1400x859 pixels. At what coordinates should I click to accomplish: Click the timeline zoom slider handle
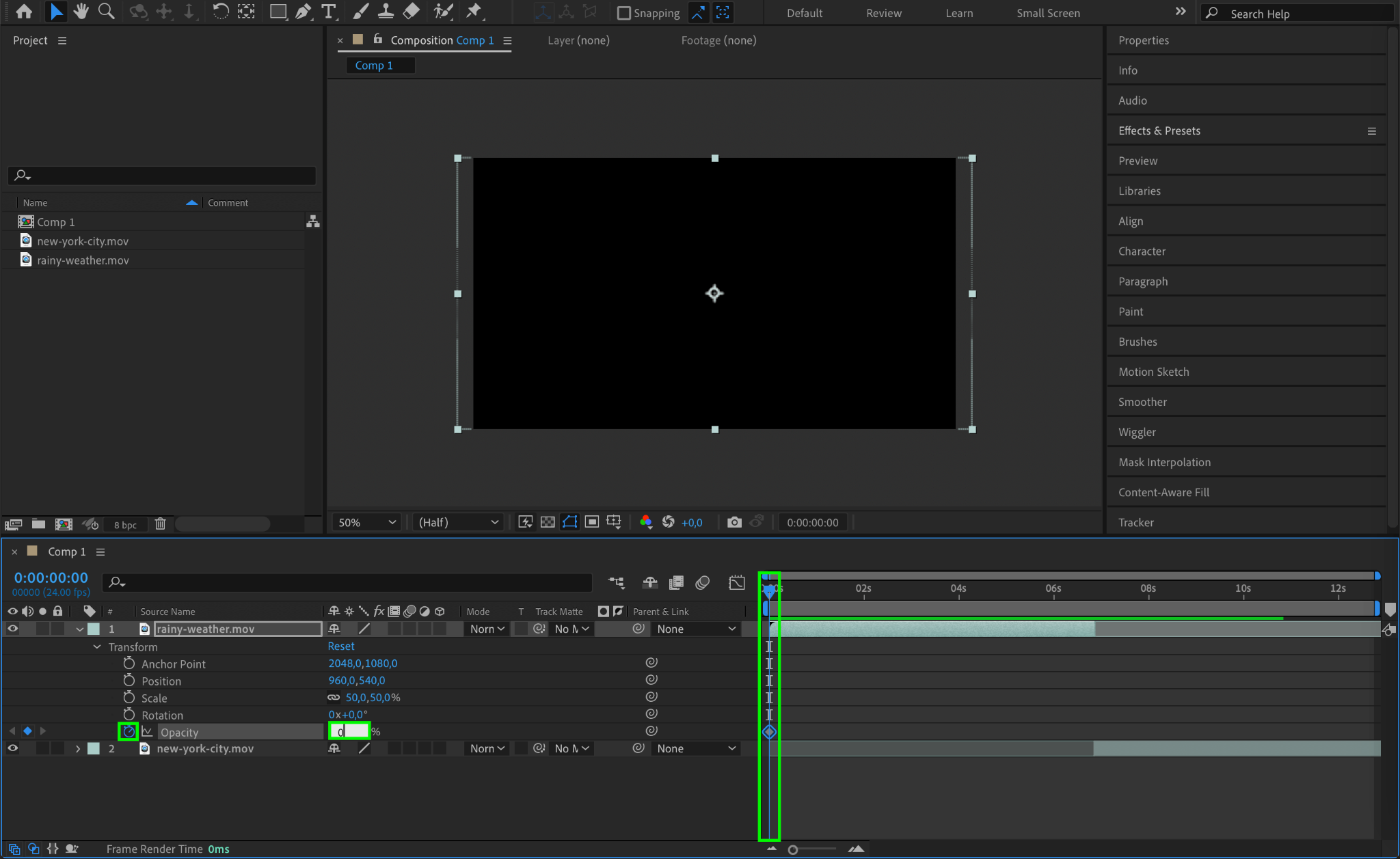pyautogui.click(x=793, y=849)
